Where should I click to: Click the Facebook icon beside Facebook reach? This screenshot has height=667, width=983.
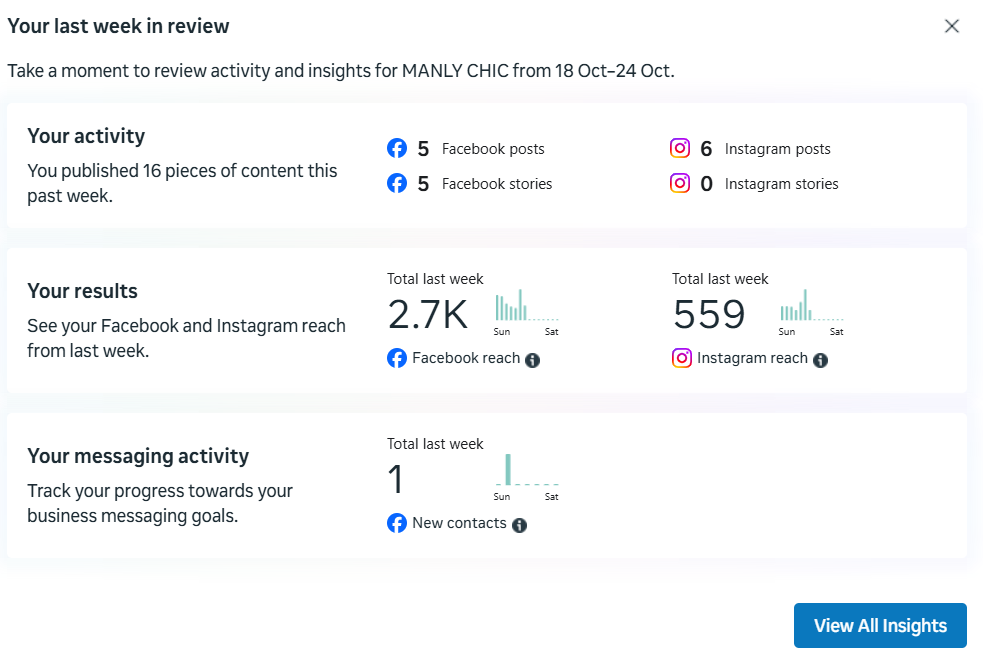point(397,358)
